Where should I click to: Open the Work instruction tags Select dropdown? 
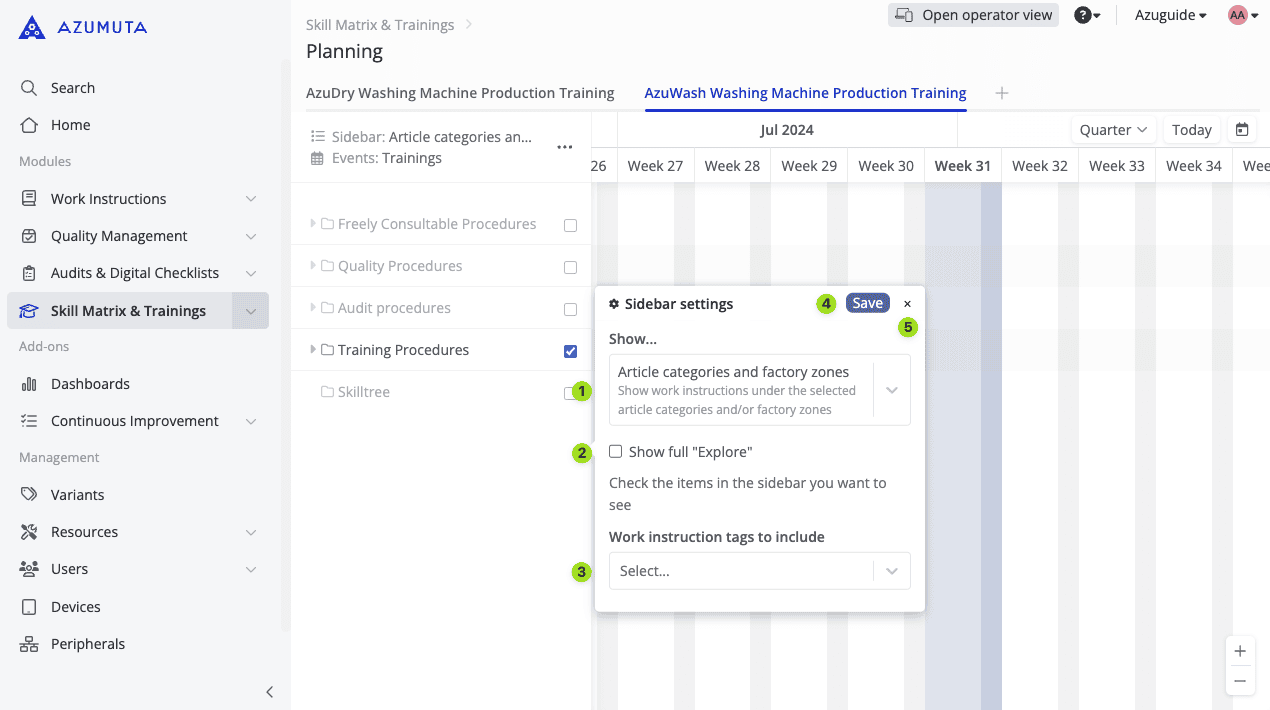point(759,570)
